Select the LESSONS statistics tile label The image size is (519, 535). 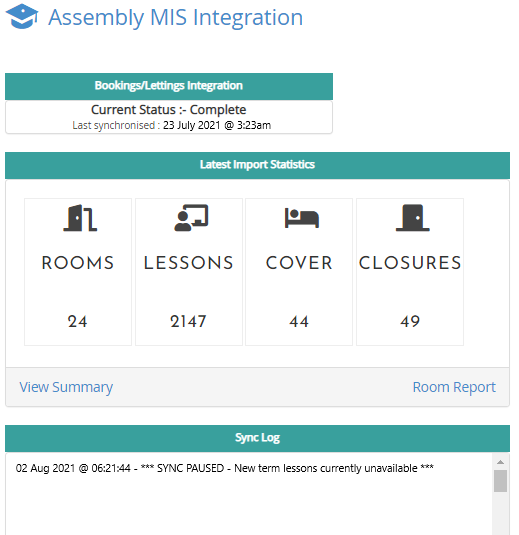click(189, 263)
